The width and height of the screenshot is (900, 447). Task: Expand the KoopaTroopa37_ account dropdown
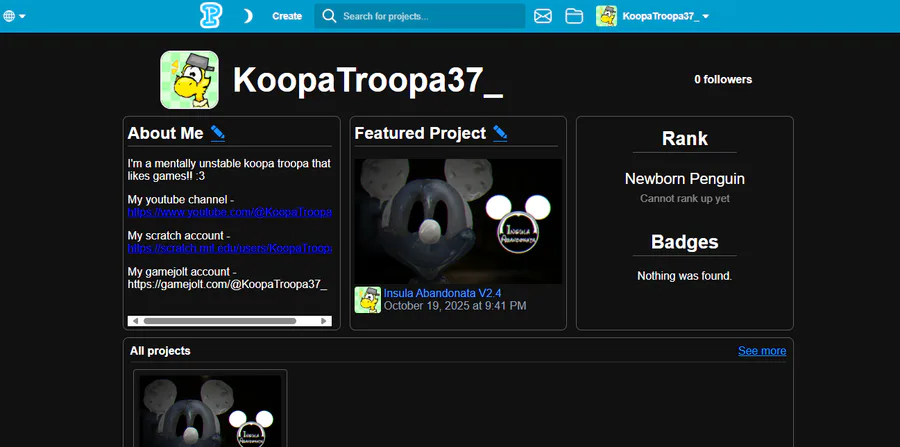[x=666, y=16]
